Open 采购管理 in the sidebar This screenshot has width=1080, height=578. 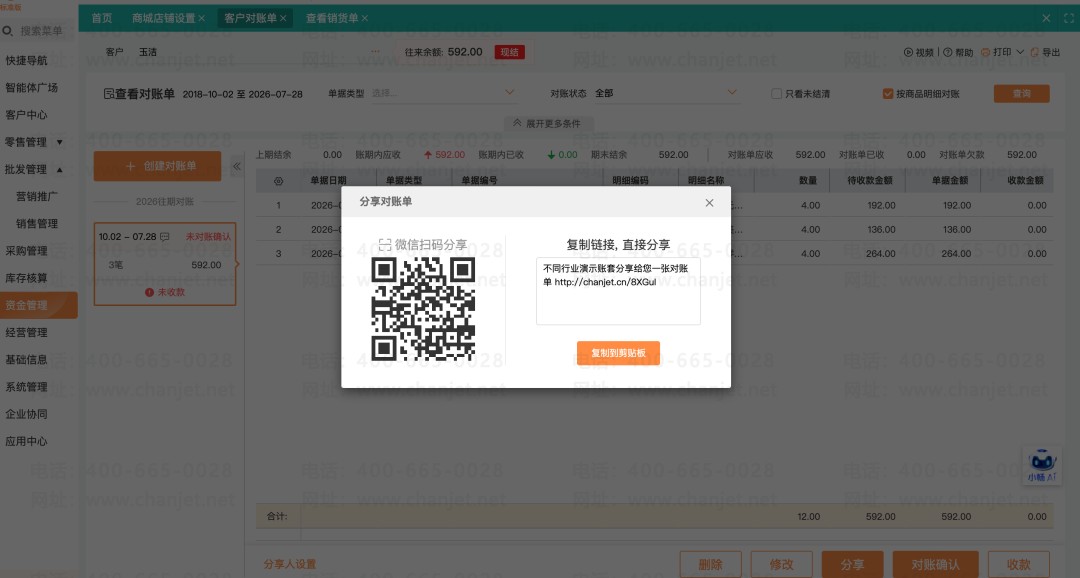(26, 251)
